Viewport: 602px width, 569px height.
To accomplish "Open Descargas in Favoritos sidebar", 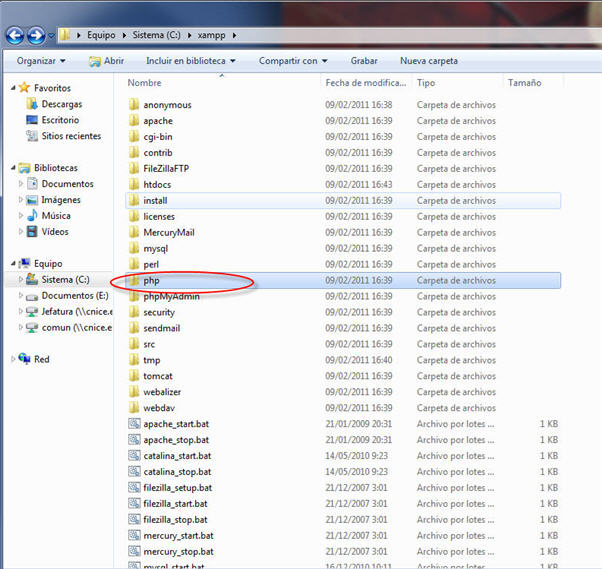I will (61, 104).
